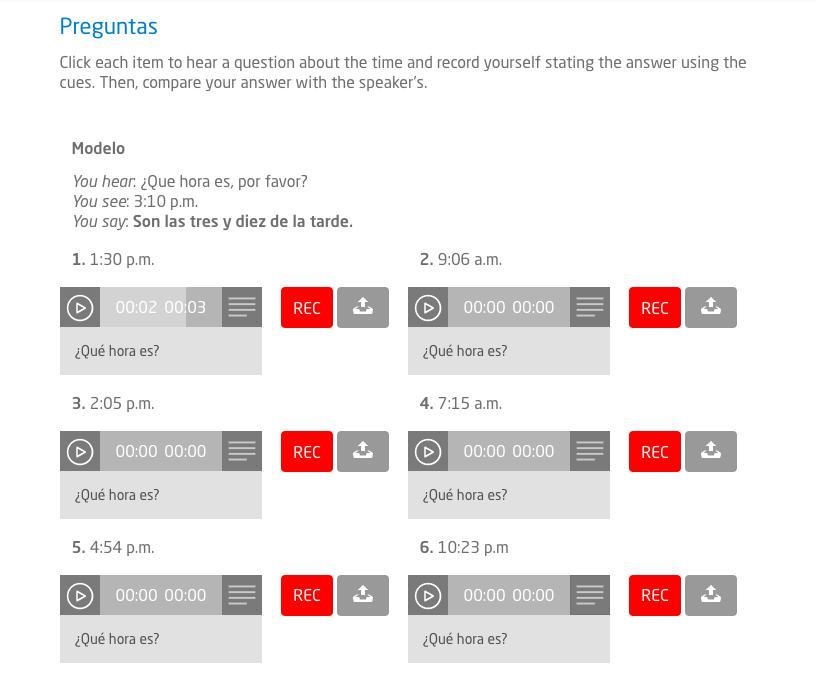816x686 pixels.
Task: Play audio for question 6 (10:23 p.m.)
Action: tap(428, 595)
